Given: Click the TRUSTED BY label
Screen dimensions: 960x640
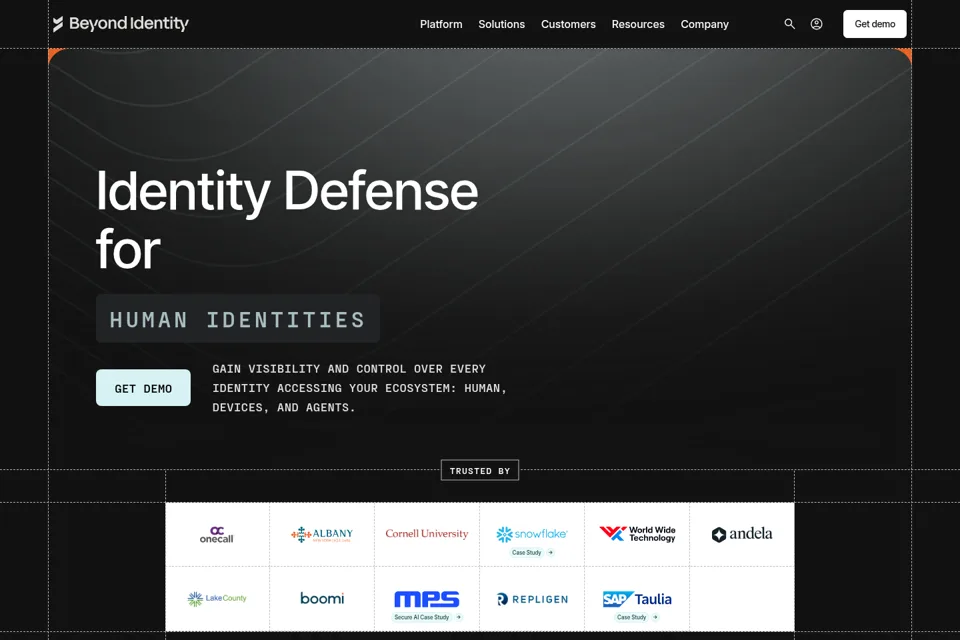Looking at the screenshot, I should coord(480,470).
